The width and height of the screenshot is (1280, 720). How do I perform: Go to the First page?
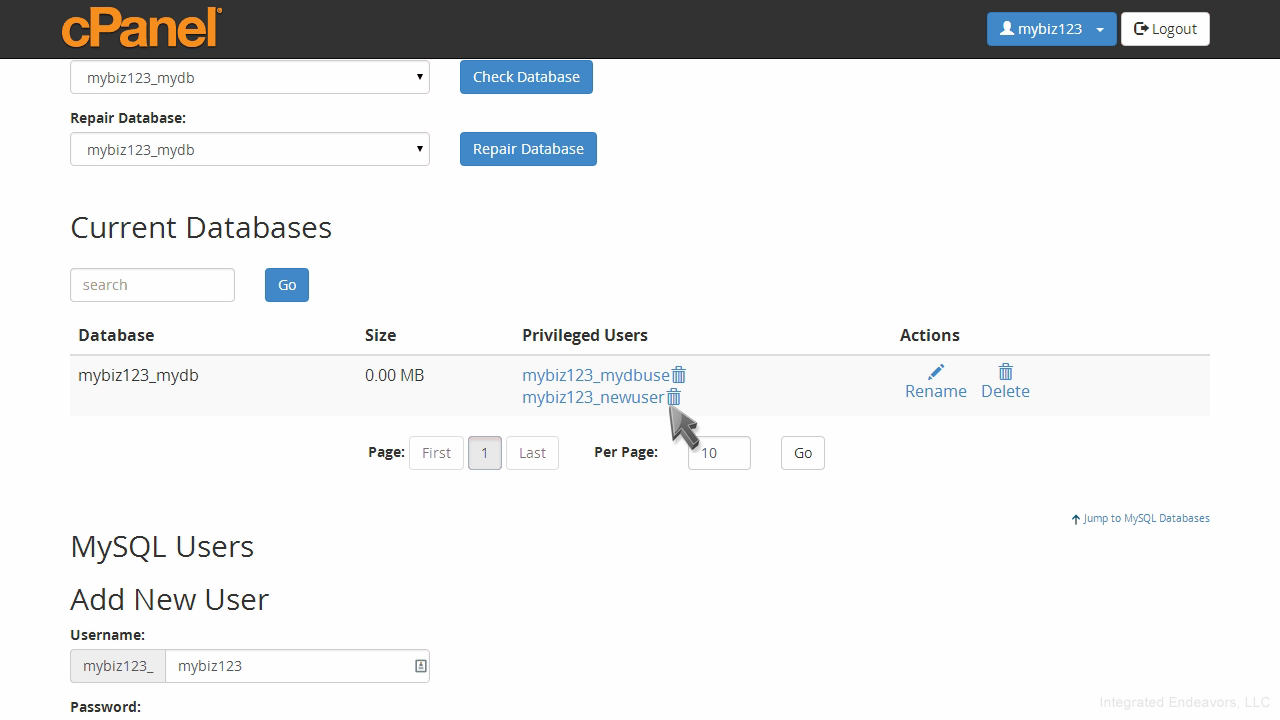(x=436, y=453)
